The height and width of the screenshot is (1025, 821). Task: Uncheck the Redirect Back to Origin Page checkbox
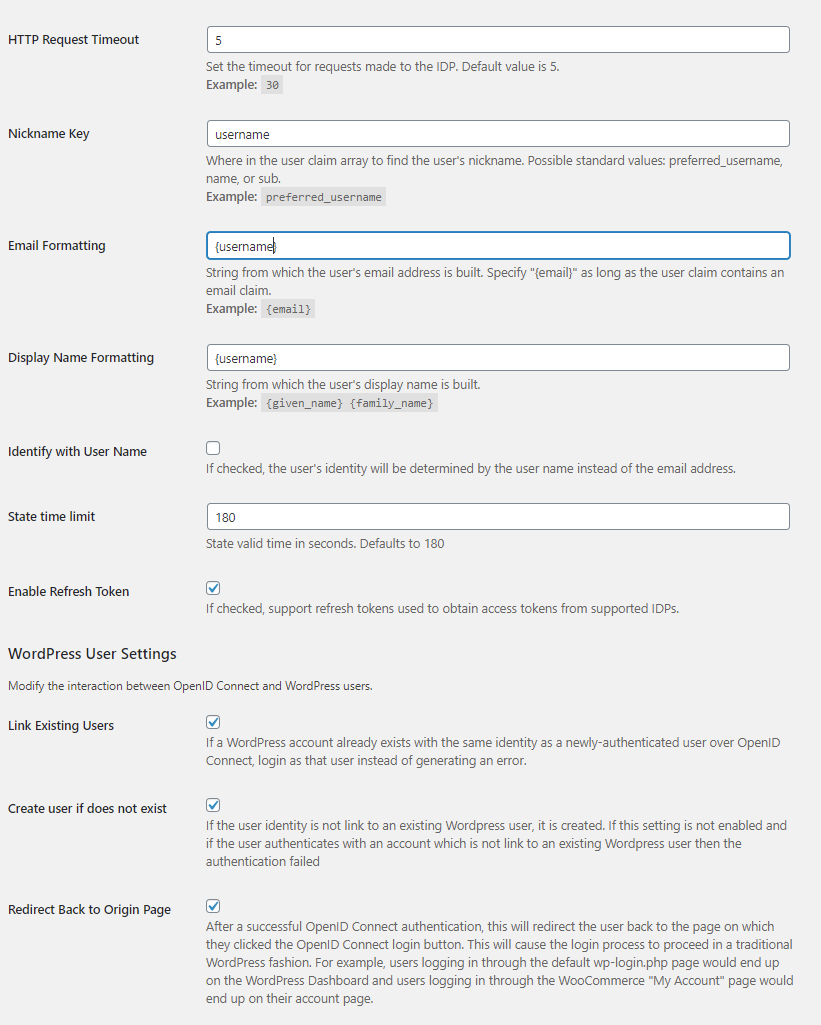(213, 906)
